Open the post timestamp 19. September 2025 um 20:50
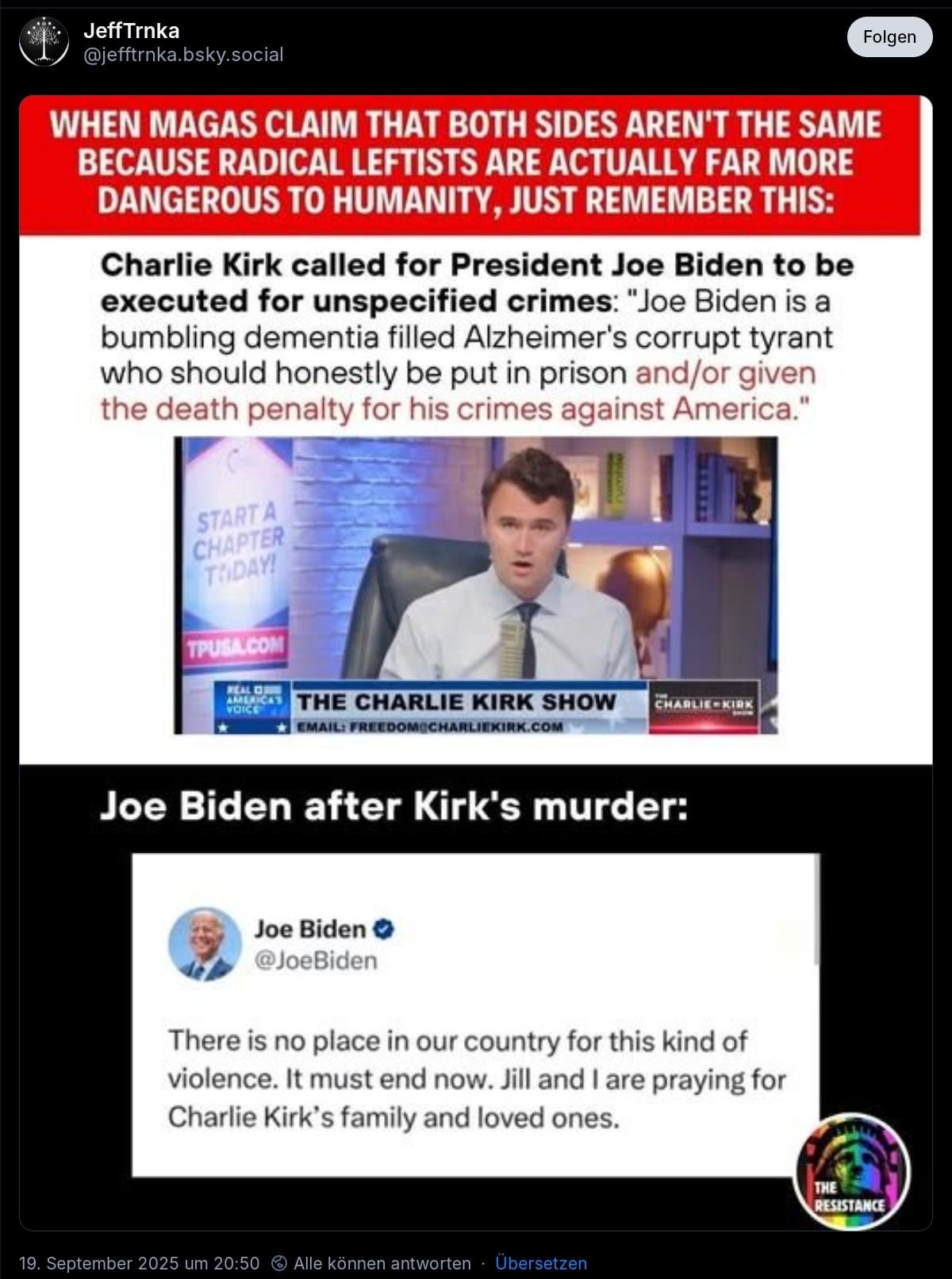952x1279 pixels. (x=140, y=1262)
